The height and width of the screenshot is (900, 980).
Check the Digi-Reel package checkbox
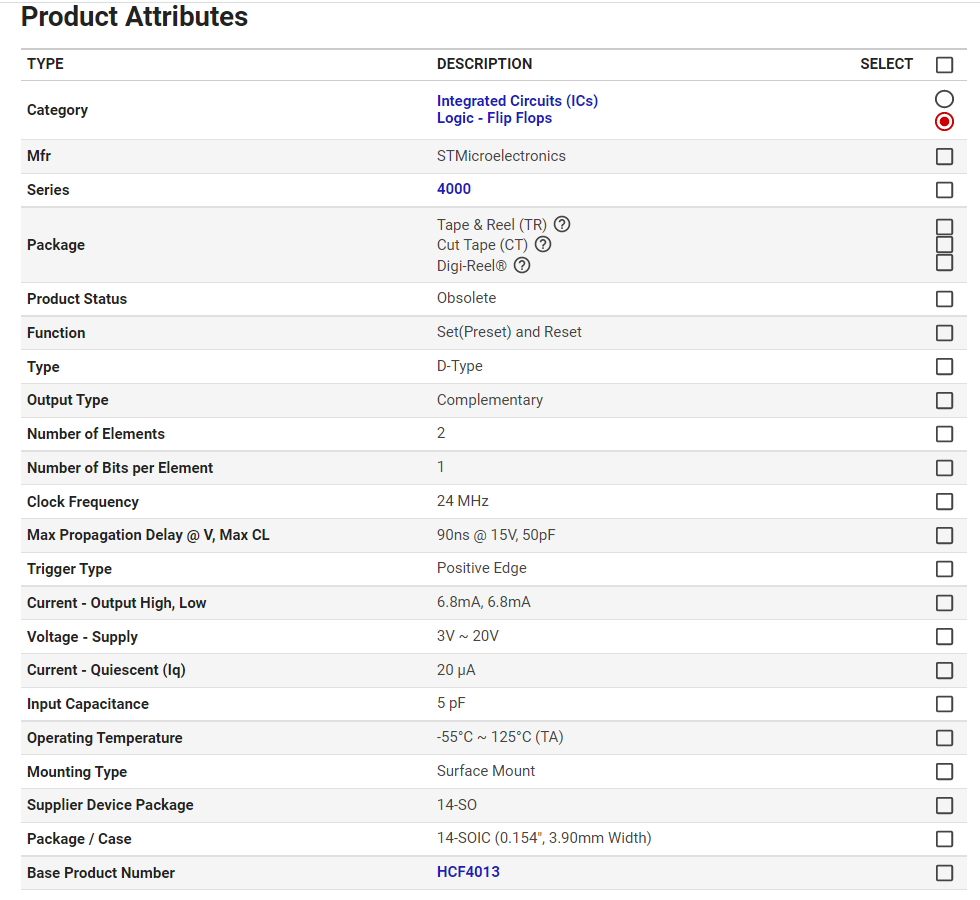coord(944,263)
